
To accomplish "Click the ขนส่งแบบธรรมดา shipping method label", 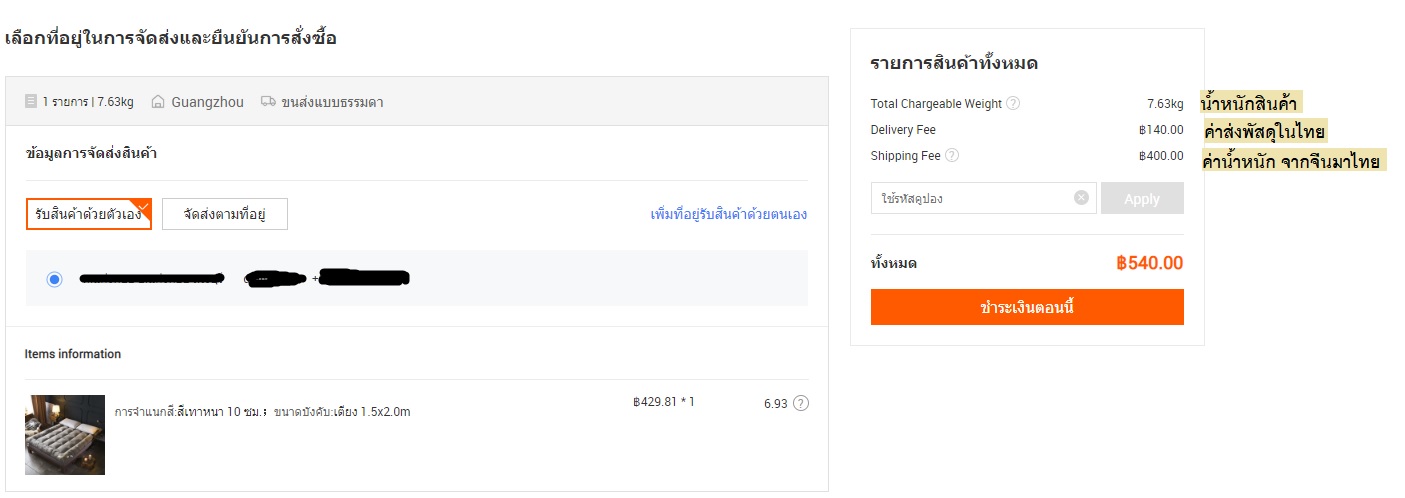I will (332, 102).
